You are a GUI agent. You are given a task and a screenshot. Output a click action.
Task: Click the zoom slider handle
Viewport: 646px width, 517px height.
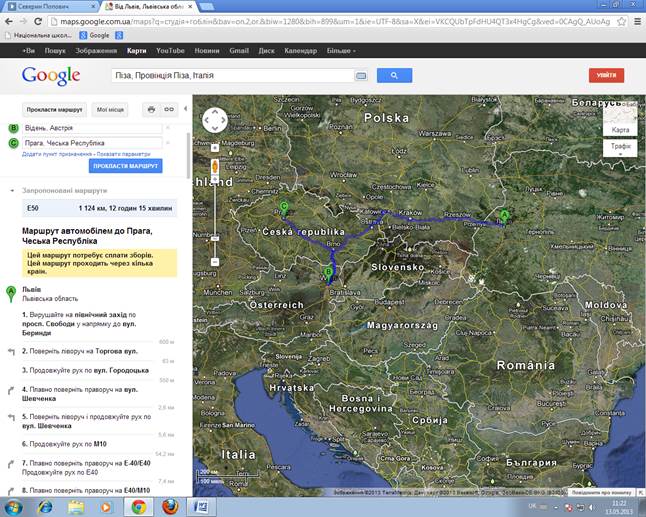tap(215, 239)
